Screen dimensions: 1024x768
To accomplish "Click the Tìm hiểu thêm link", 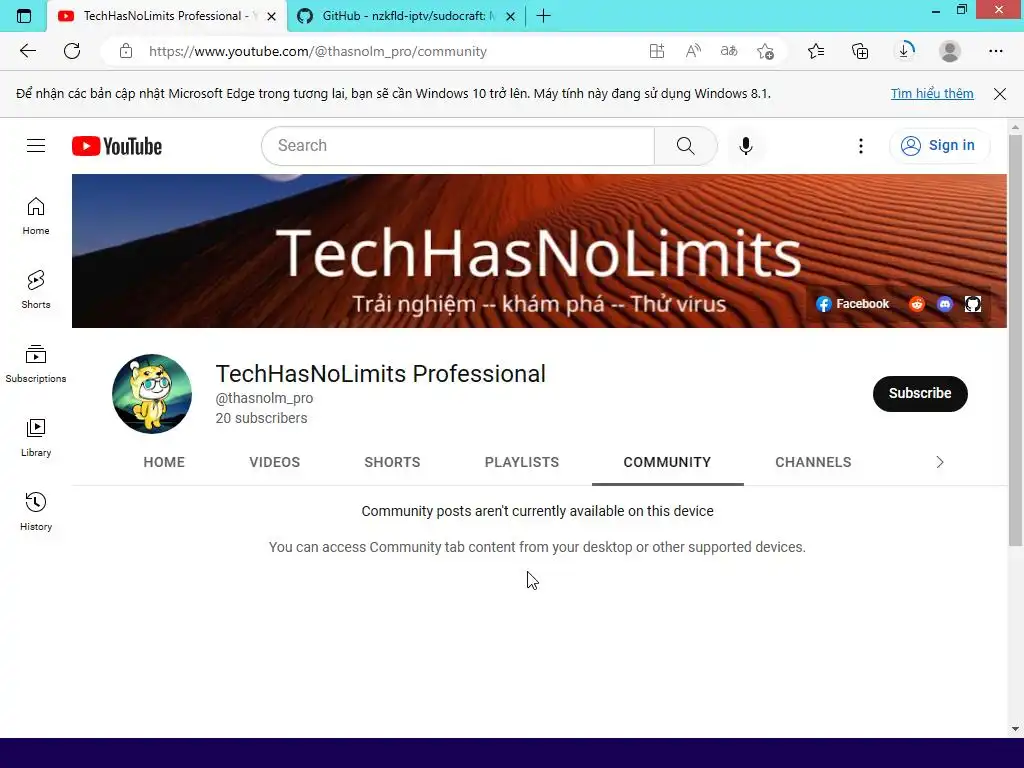I will tap(932, 93).
